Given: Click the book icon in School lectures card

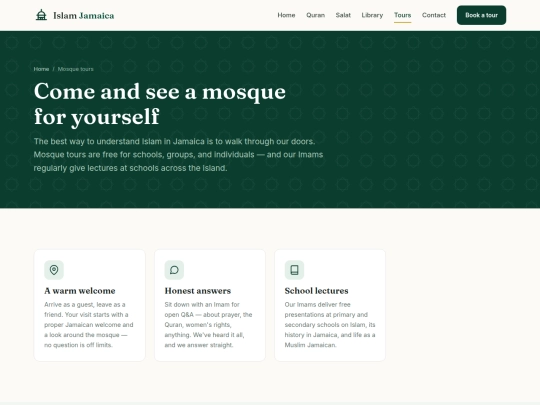Looking at the screenshot, I should (294, 270).
